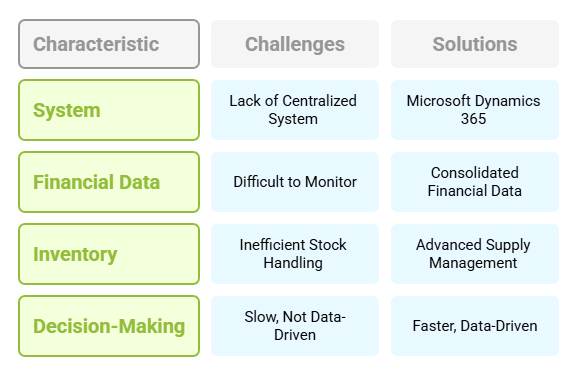Select the Decision-Making row label
Viewport: 575px width, 372px height.
(x=109, y=326)
